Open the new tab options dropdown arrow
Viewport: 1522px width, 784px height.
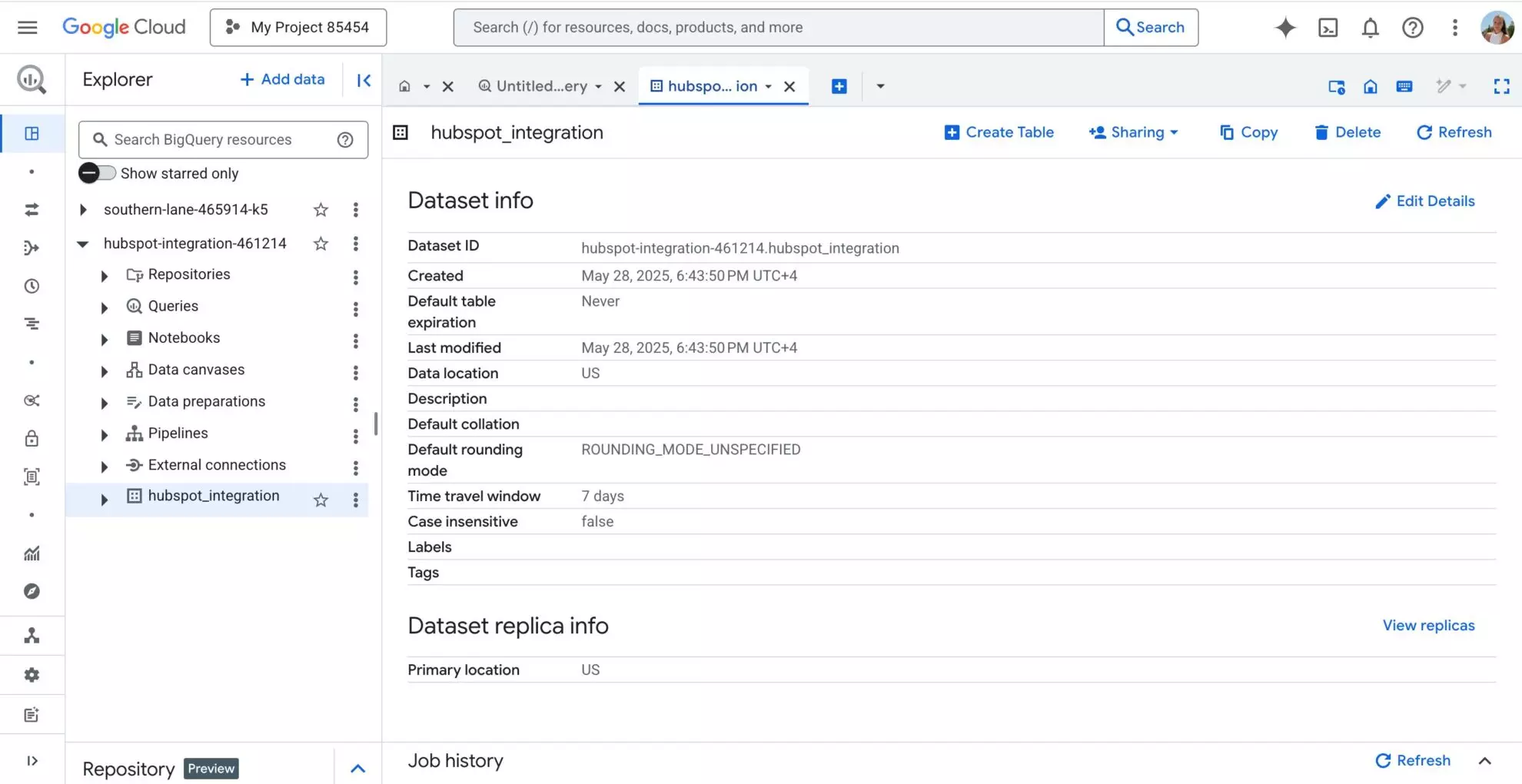click(x=880, y=86)
